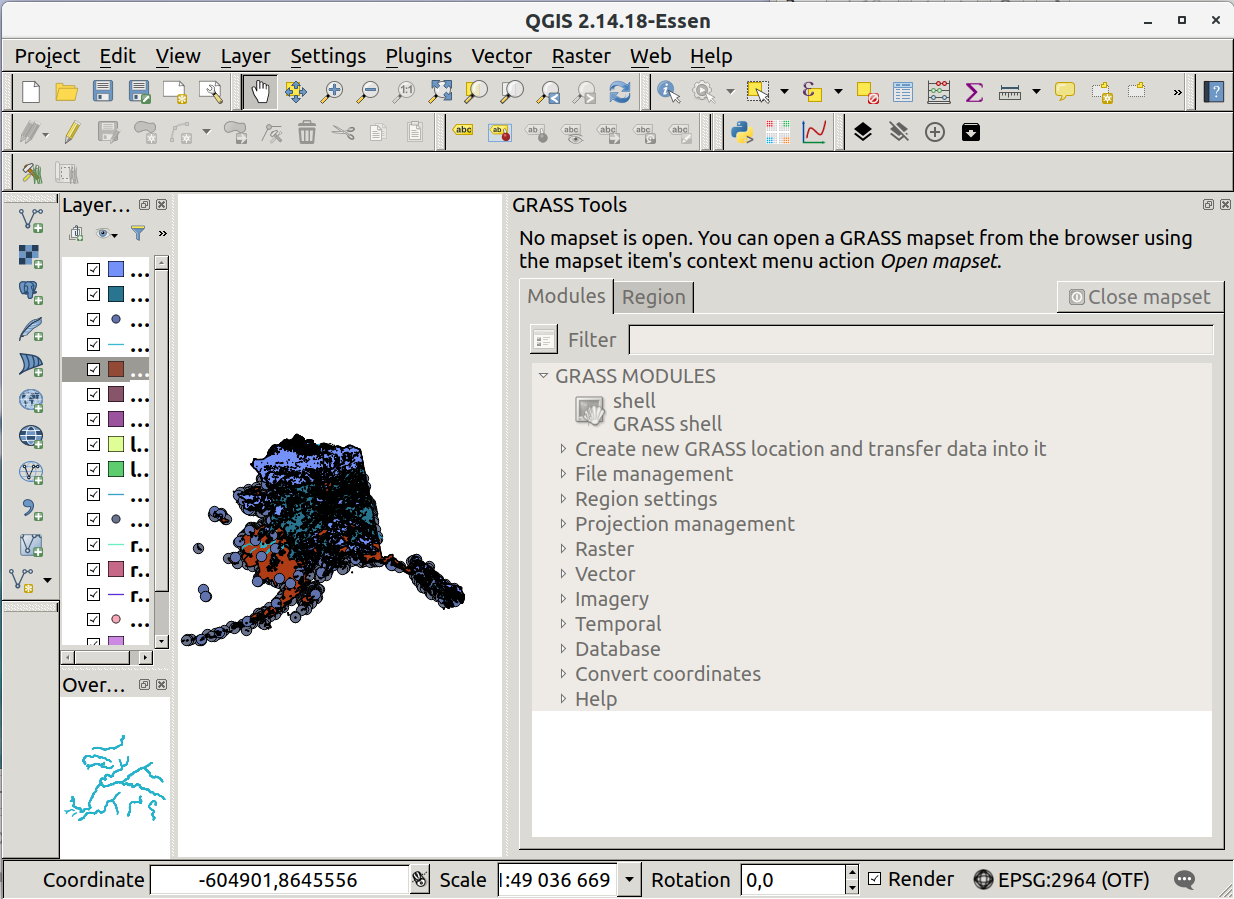Screen dimensions: 1234x899
Task: Toggle the Render checkbox in status bar
Action: click(x=875, y=879)
